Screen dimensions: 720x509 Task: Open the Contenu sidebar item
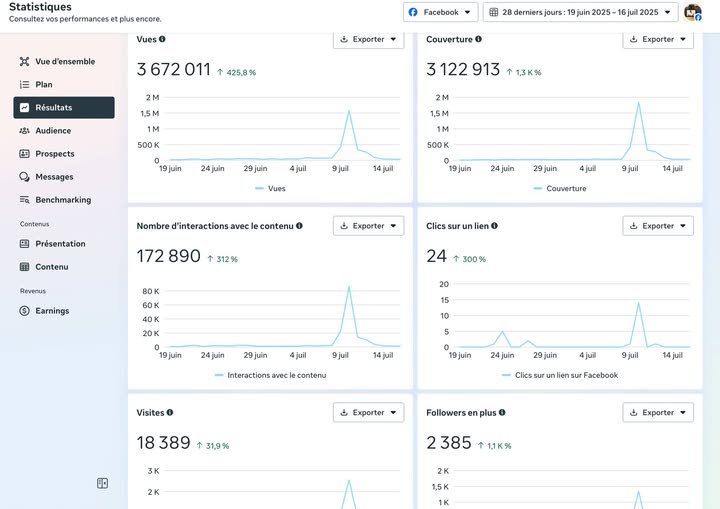point(52,267)
